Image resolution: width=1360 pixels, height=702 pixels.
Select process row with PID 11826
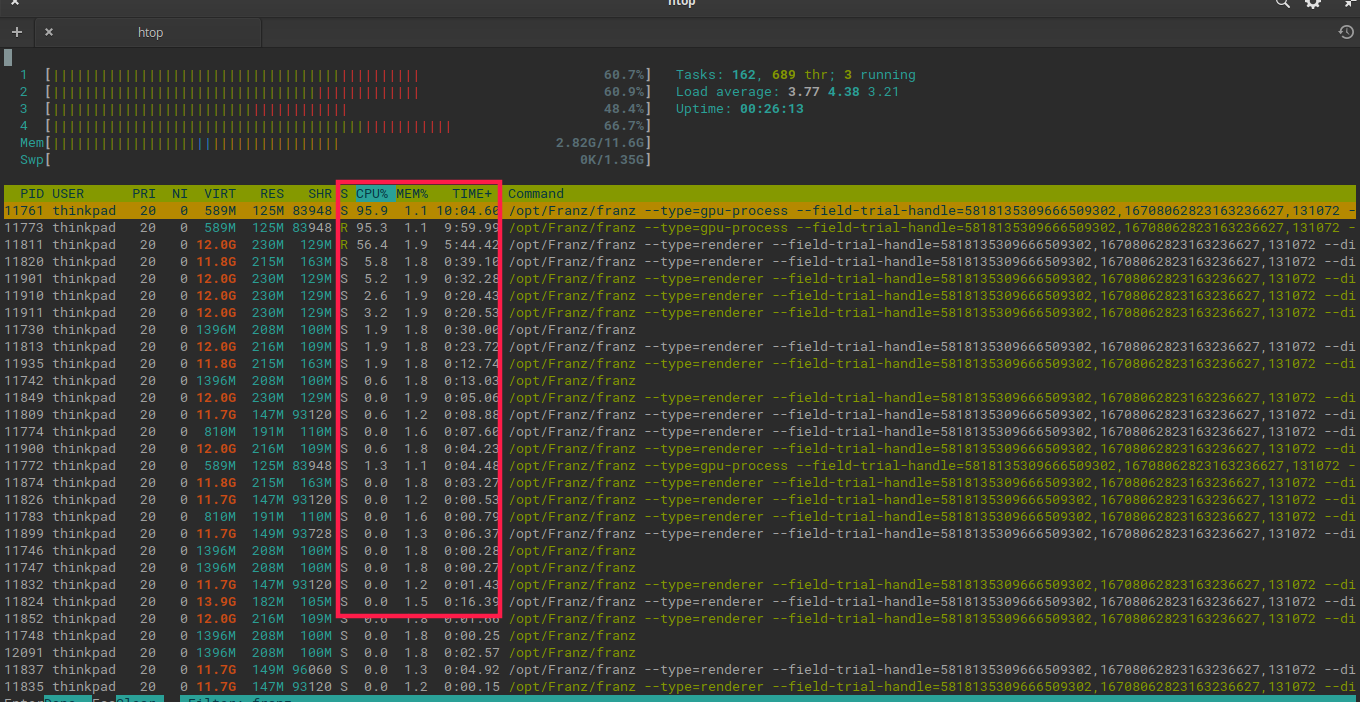pos(680,500)
